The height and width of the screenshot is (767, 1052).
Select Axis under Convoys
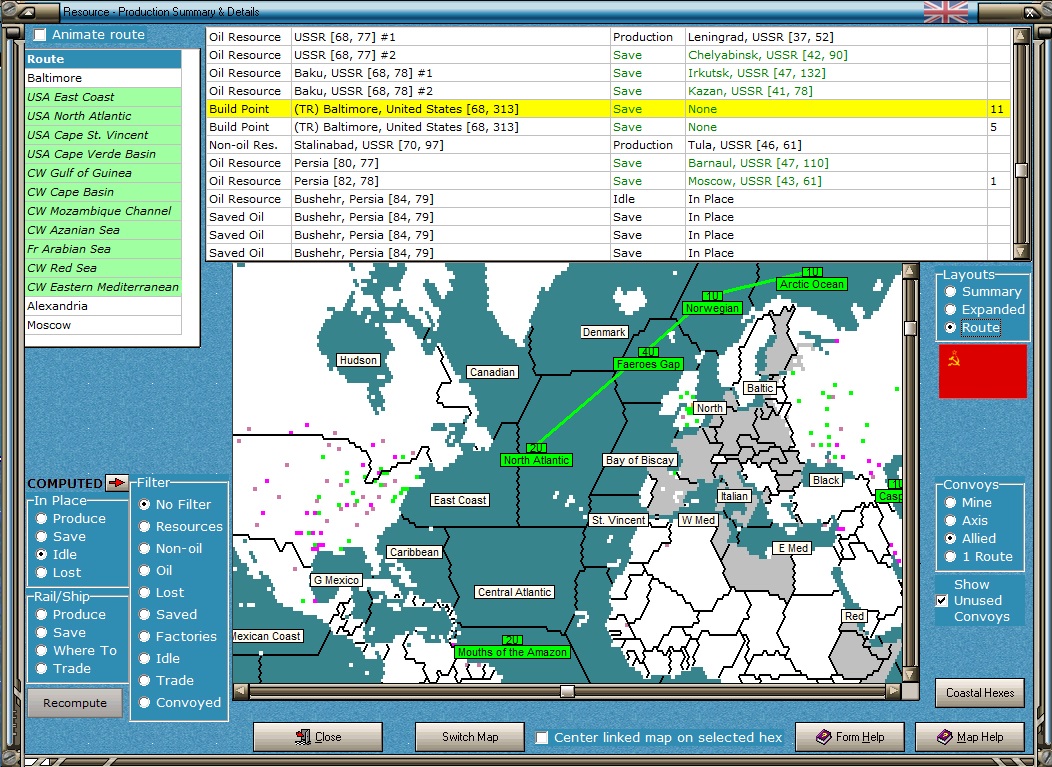point(951,521)
